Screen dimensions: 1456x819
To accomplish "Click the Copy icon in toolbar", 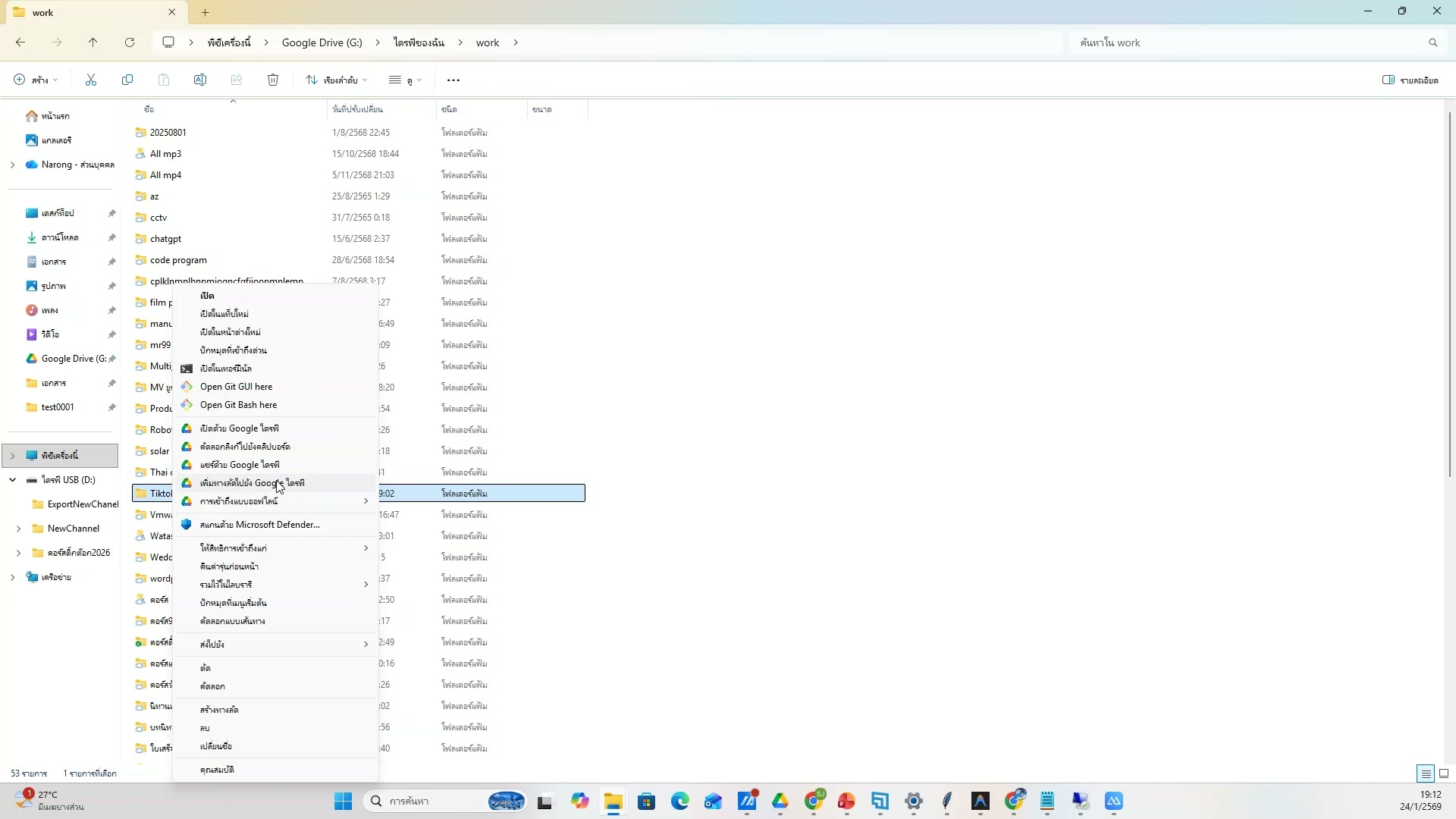I will (127, 80).
